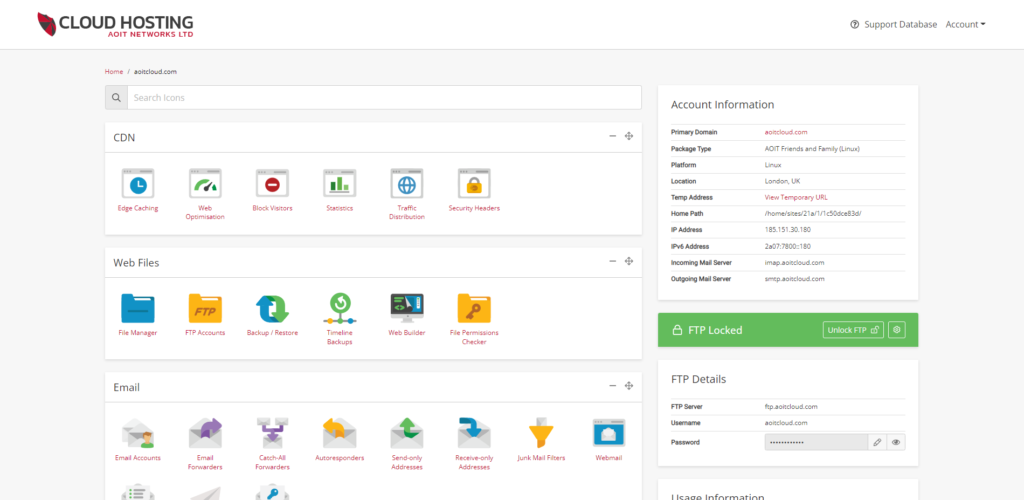Image resolution: width=1024 pixels, height=500 pixels.
Task: Open View Temporary URL link
Action: pyautogui.click(x=796, y=197)
